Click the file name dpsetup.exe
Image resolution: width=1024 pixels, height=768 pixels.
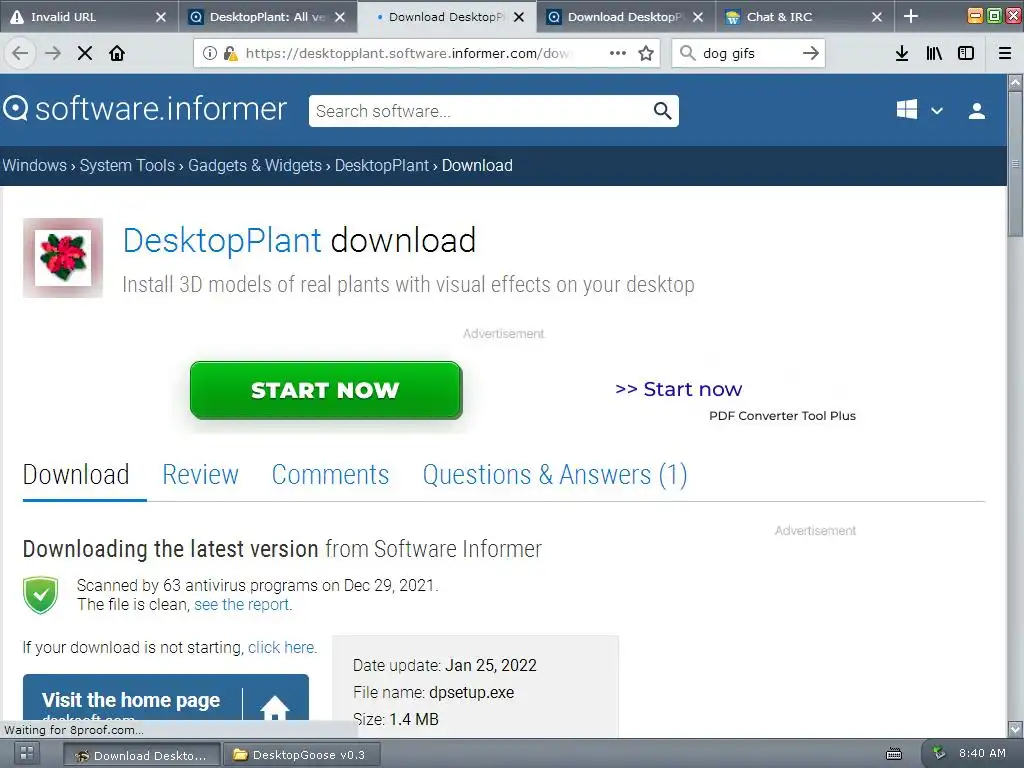[x=472, y=692]
